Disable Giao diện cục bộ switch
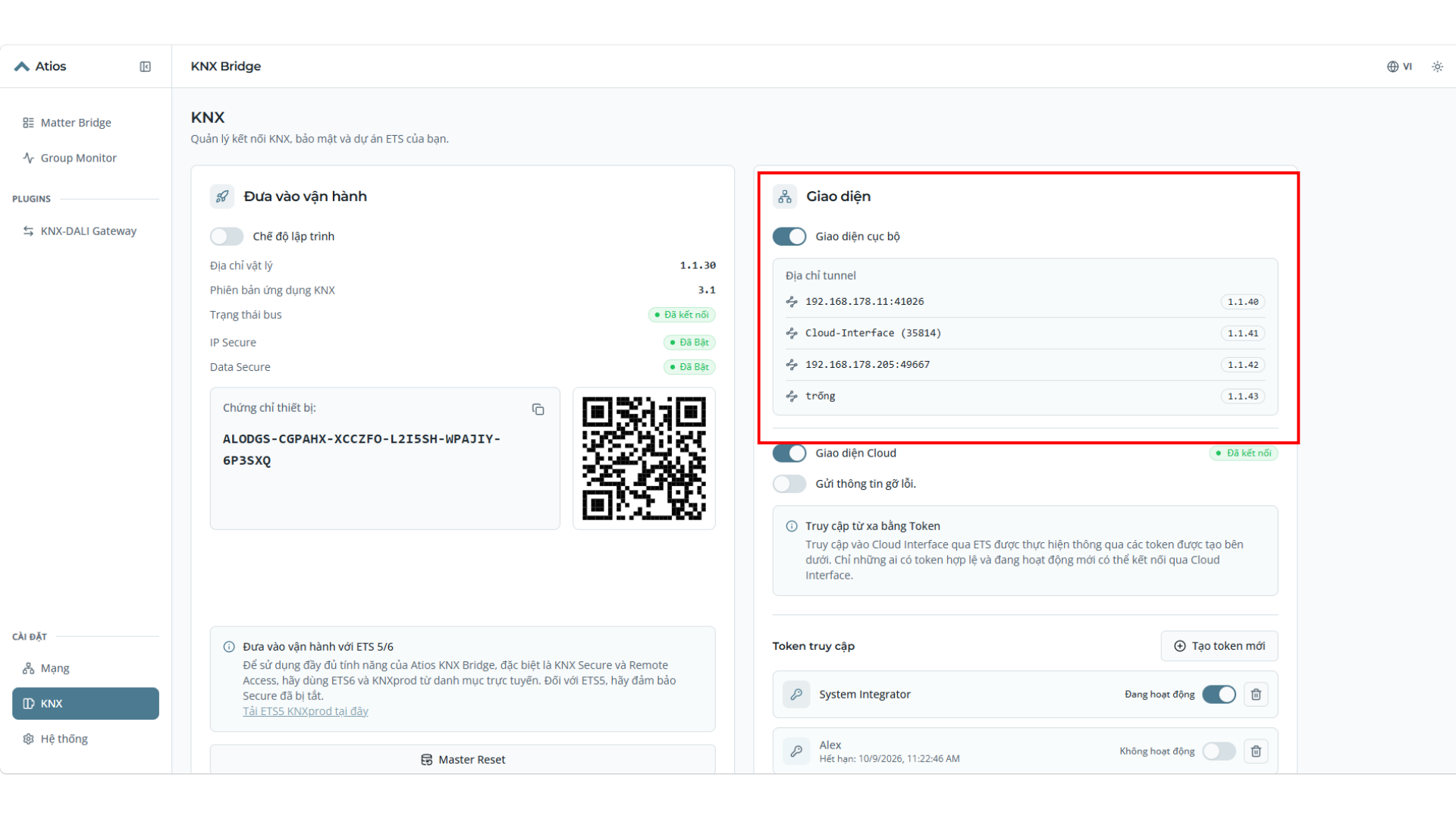The height and width of the screenshot is (819, 1456). click(789, 237)
